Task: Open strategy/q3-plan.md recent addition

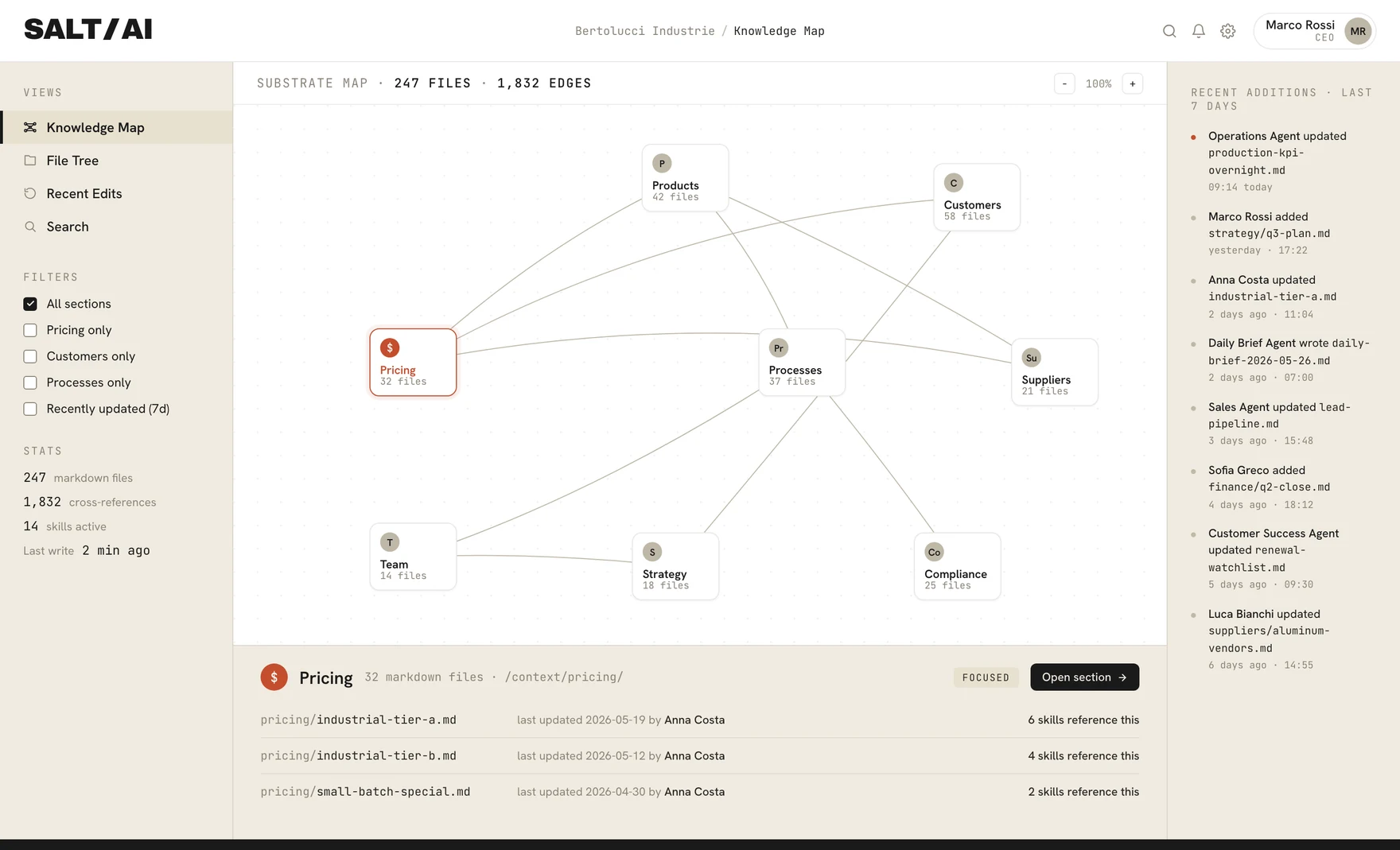Action: click(x=1282, y=233)
